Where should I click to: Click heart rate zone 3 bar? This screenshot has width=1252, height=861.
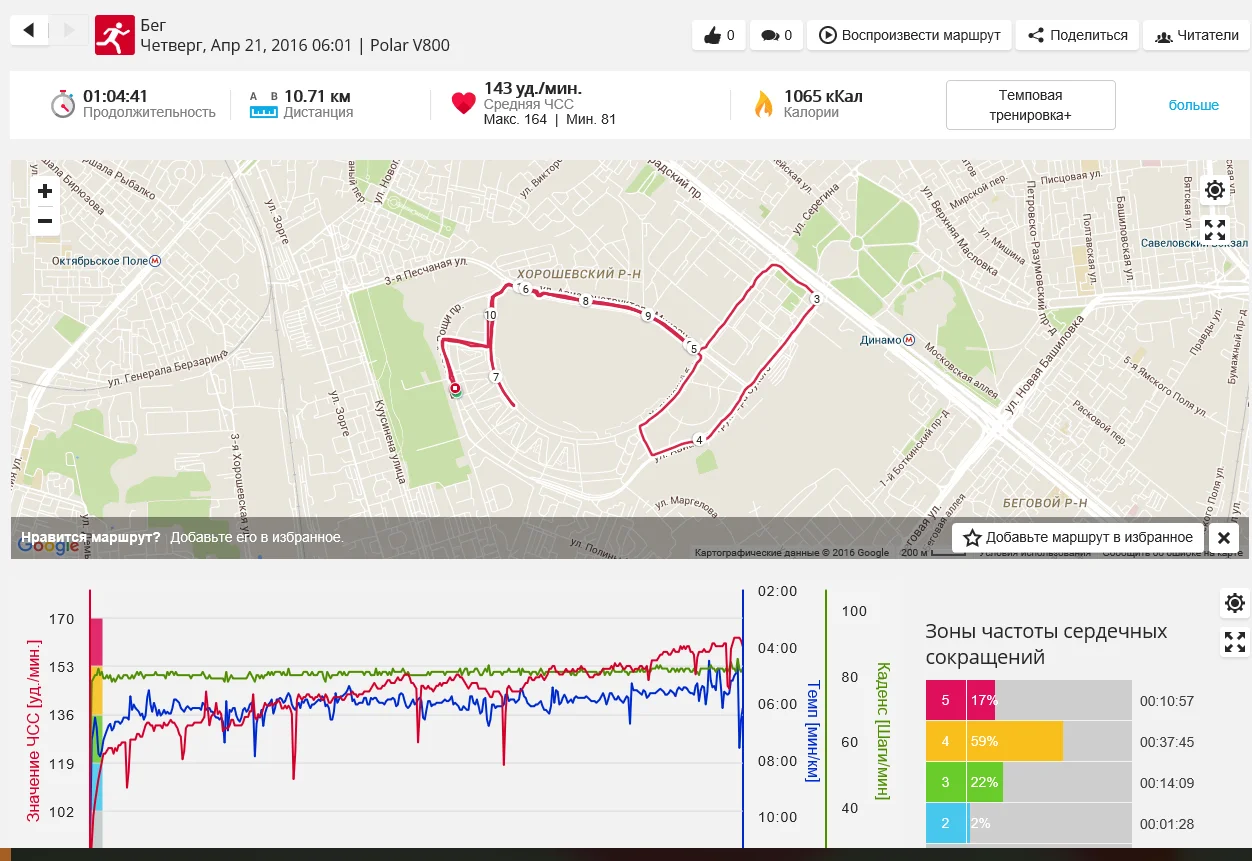(1029, 783)
